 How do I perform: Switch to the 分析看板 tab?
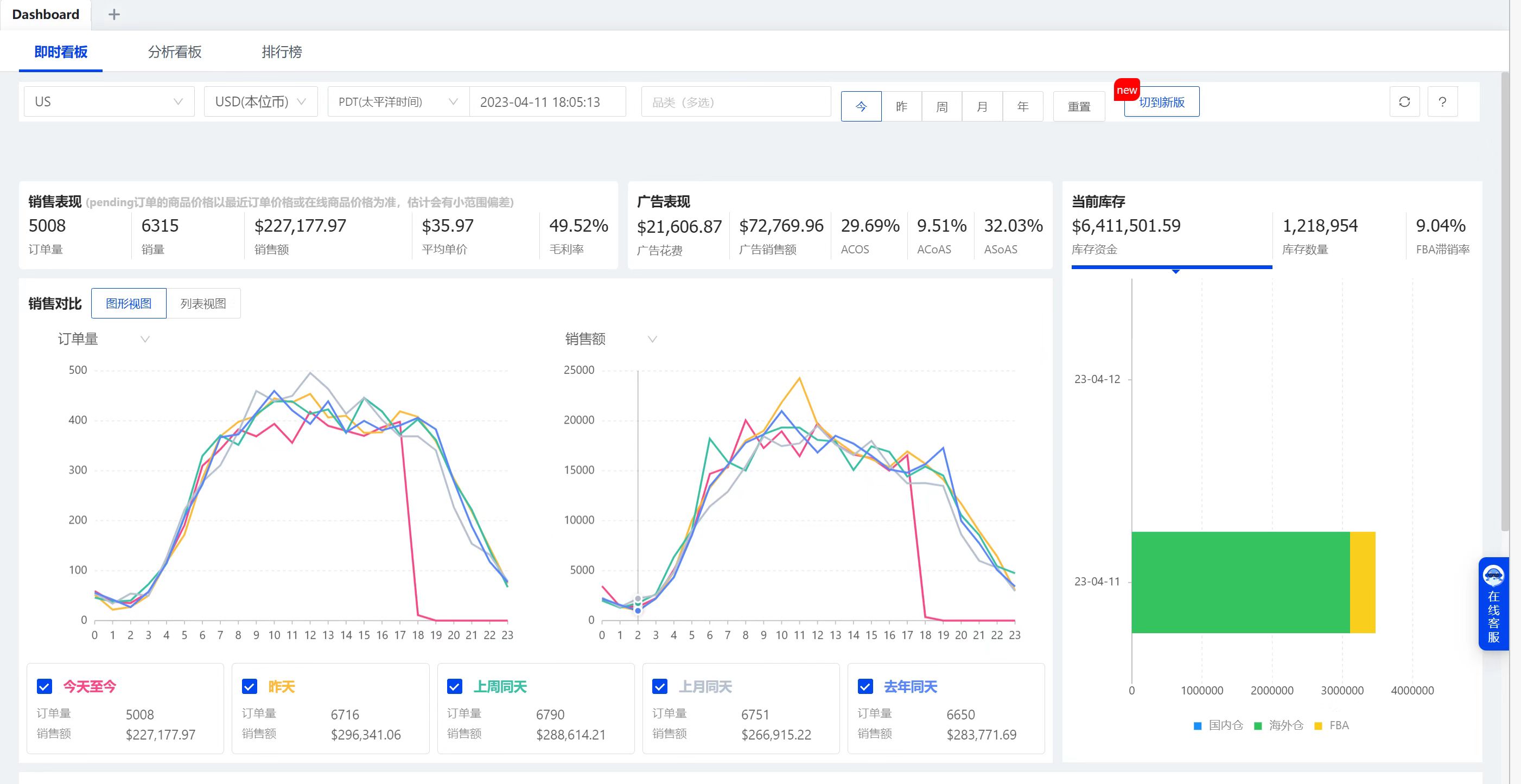pos(174,52)
